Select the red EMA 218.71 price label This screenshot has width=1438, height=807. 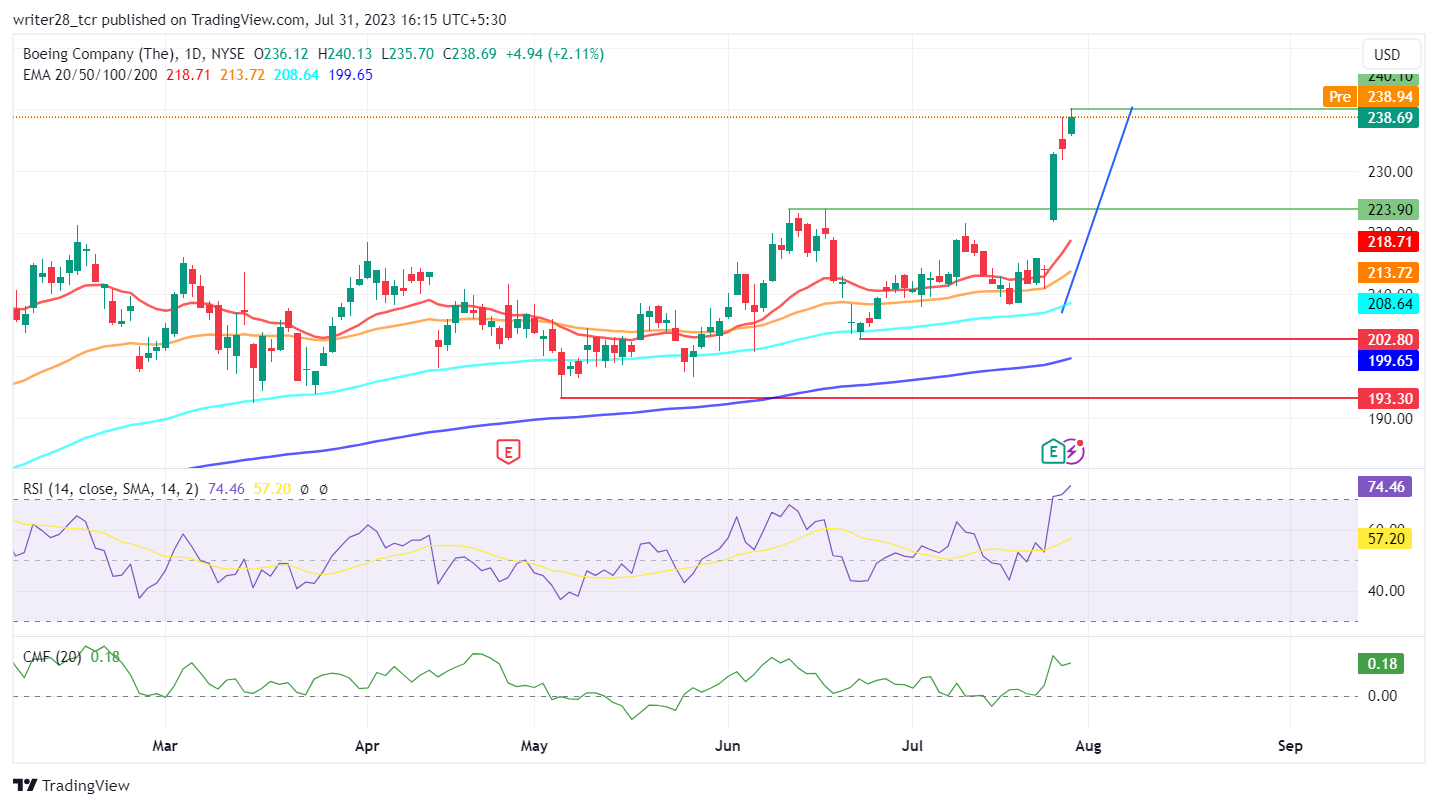(1388, 241)
